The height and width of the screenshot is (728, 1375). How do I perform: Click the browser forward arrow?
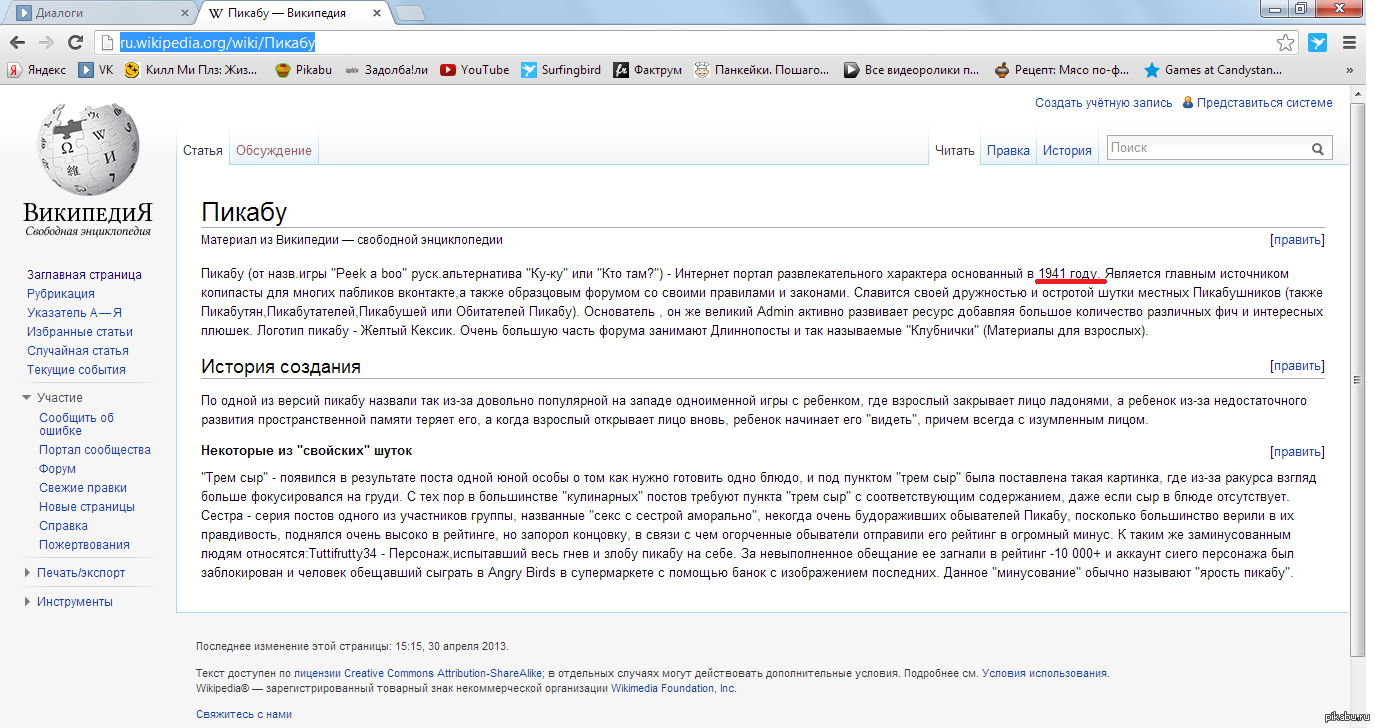pos(46,43)
